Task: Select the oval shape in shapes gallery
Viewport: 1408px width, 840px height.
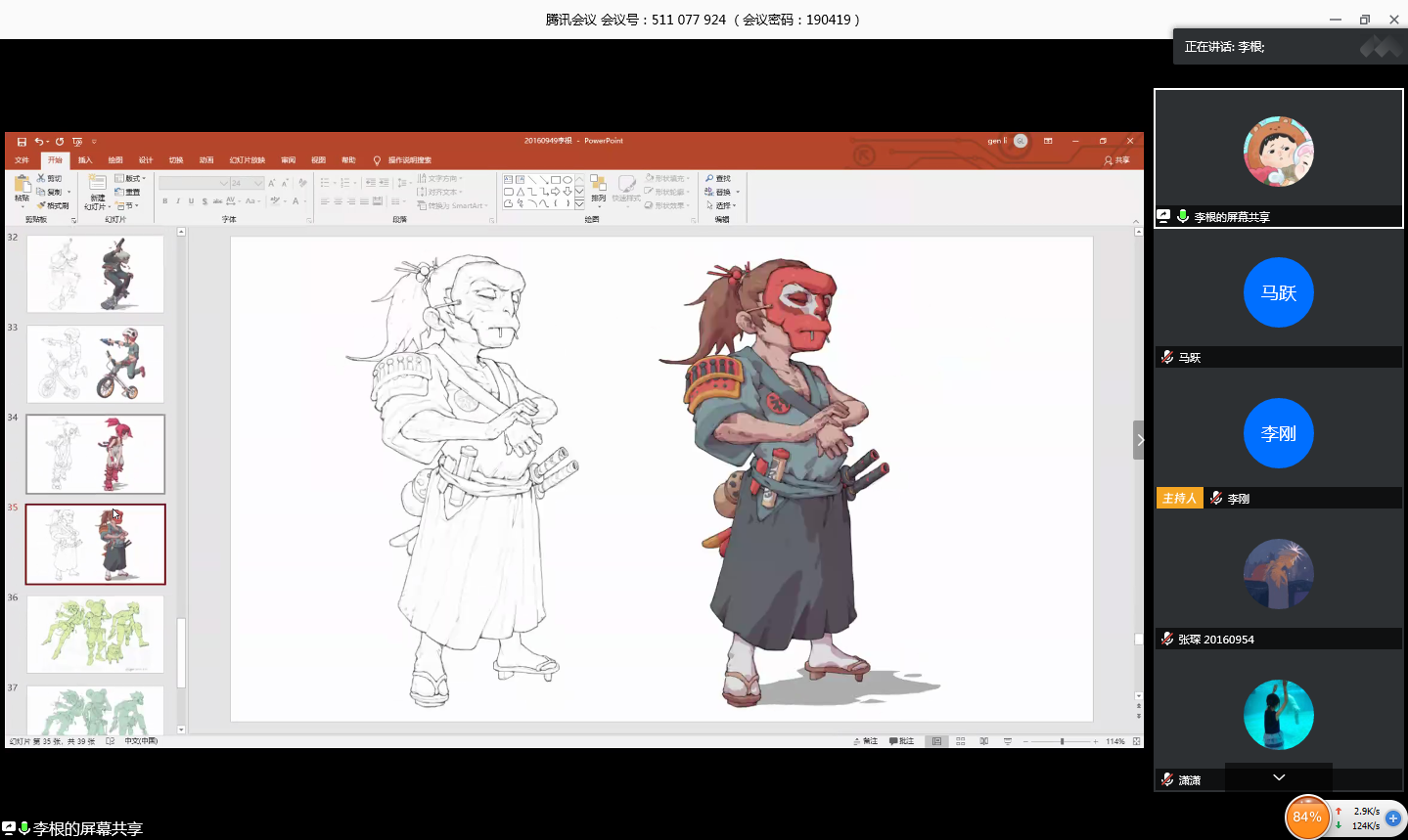Action: click(x=568, y=180)
